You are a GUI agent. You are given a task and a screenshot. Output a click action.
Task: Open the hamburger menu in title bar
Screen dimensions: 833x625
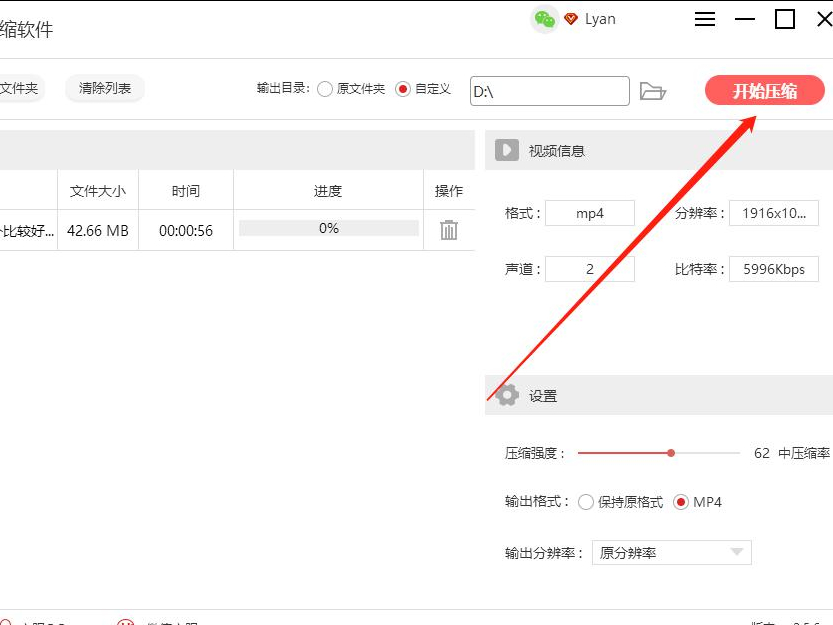[x=705, y=20]
